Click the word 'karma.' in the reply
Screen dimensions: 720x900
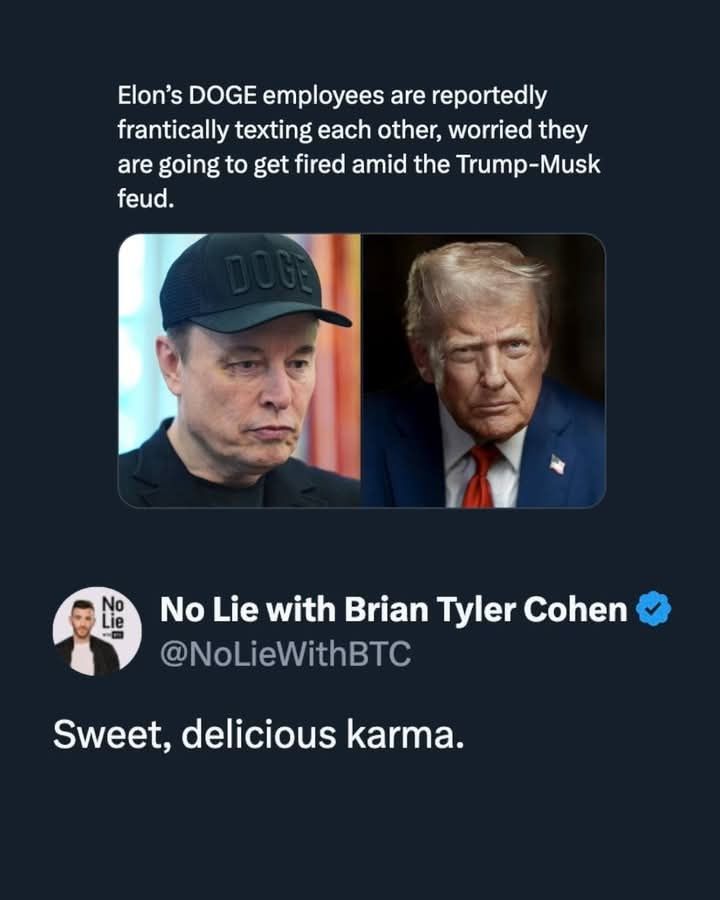click(405, 734)
